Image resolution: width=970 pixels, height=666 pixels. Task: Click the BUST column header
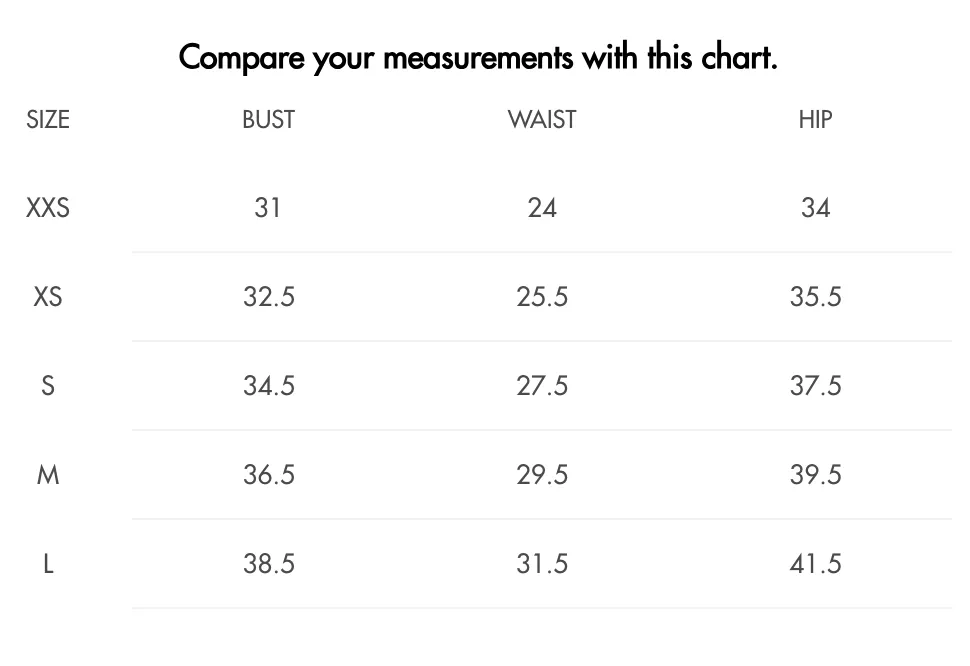pyautogui.click(x=268, y=119)
